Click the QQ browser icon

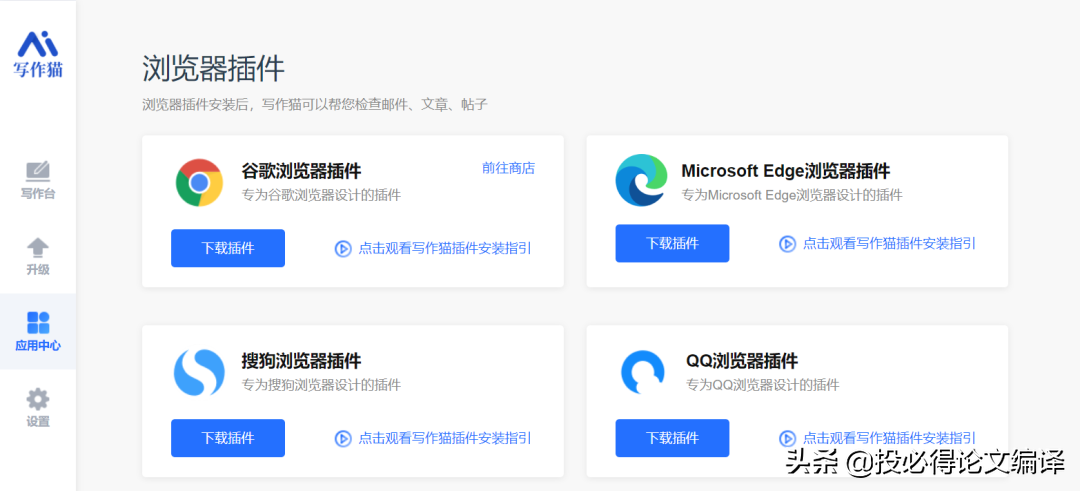[x=643, y=373]
